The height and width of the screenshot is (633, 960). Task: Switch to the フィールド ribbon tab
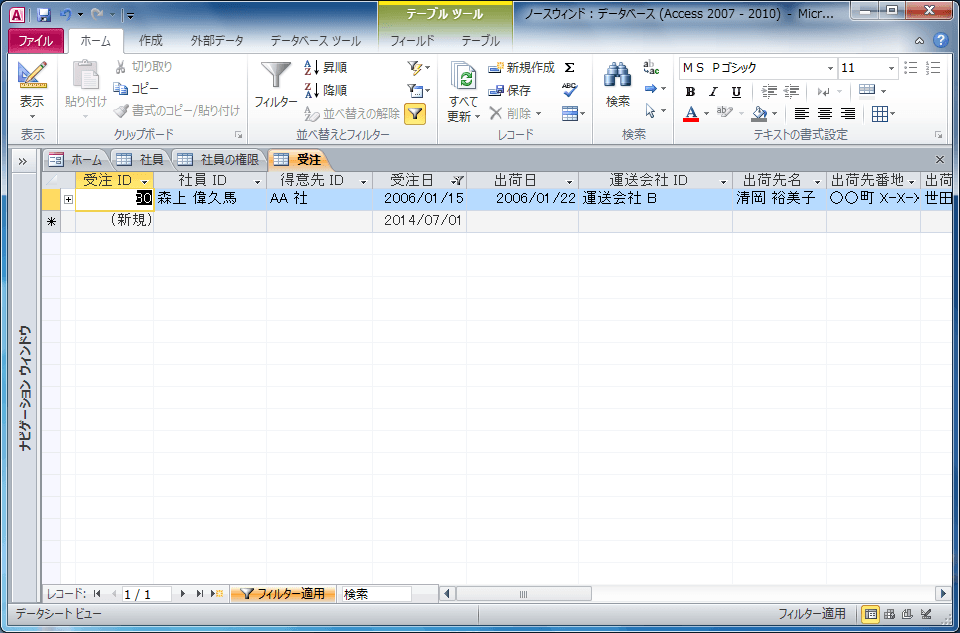click(x=413, y=41)
